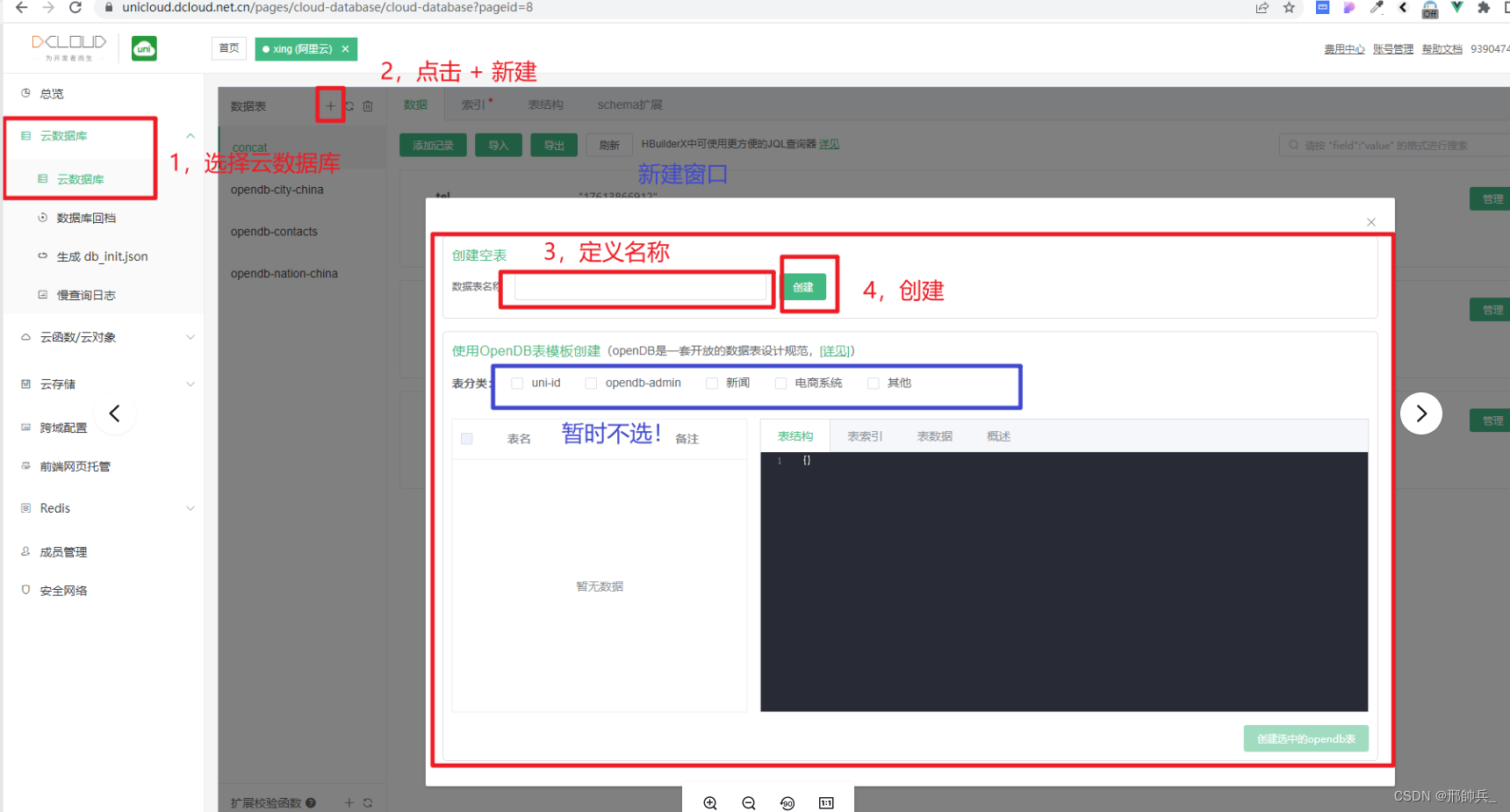This screenshot has height=812, width=1510.
Task: Zoom in on the image viewer
Action: [x=710, y=803]
